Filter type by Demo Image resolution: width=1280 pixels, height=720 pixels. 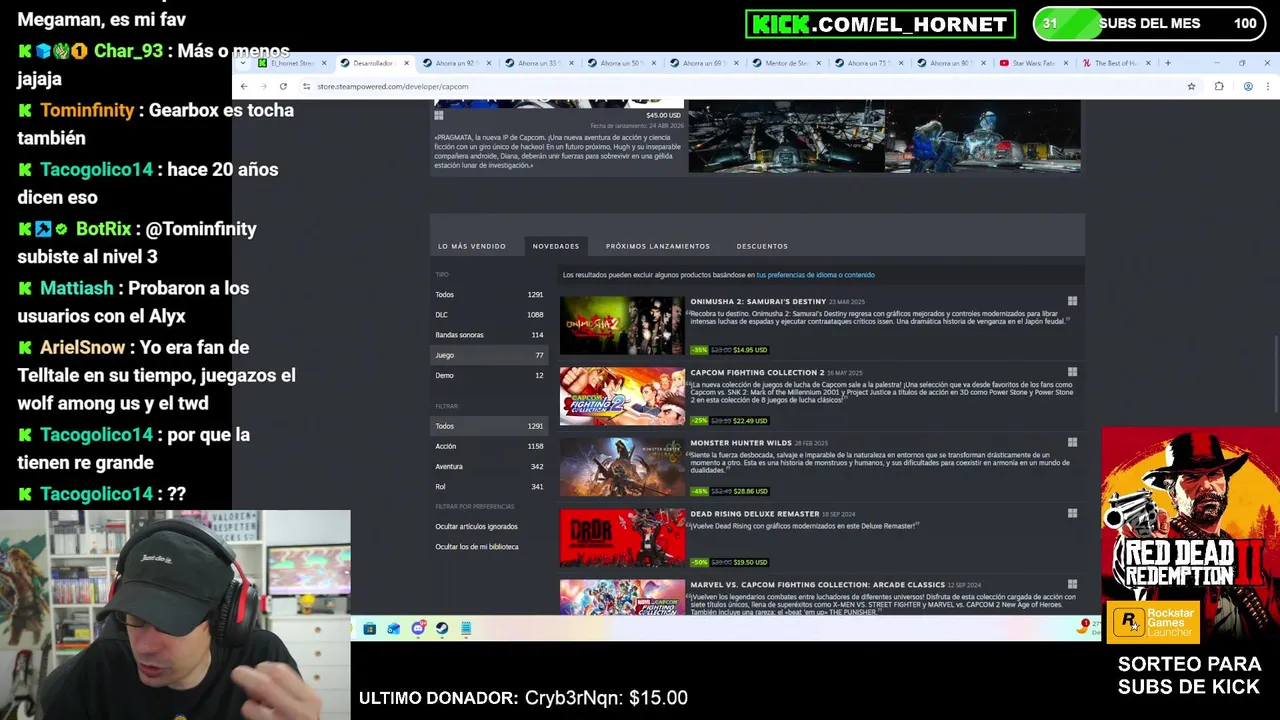[x=489, y=375]
